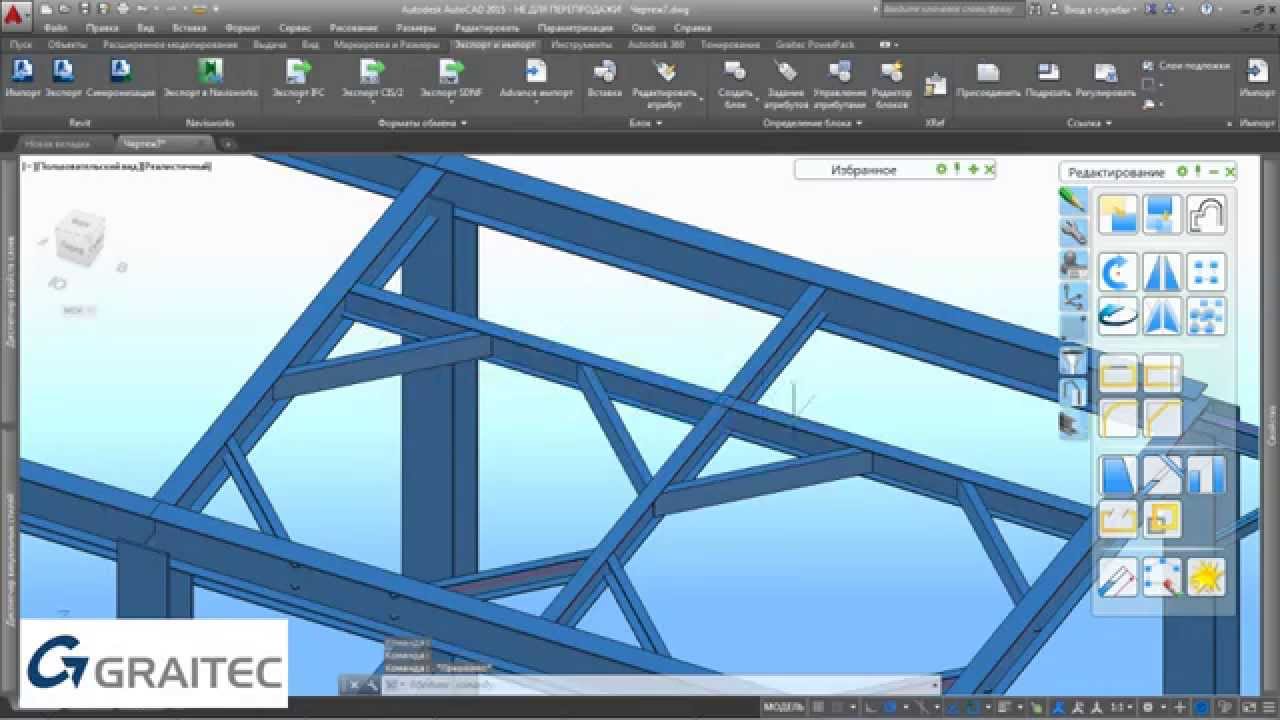This screenshot has height=720, width=1280.
Task: Click Define attributes (Задание атрибутов) icon
Action: click(x=786, y=71)
